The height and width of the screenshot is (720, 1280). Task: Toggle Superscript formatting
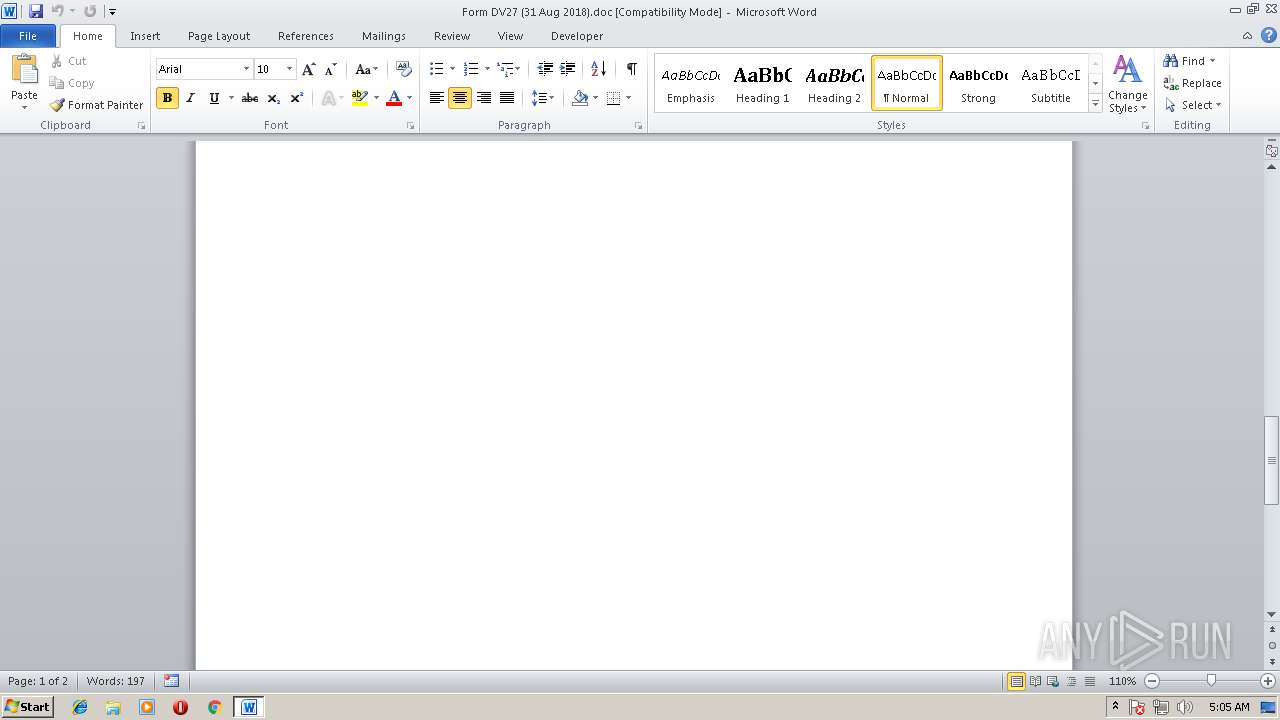[297, 98]
